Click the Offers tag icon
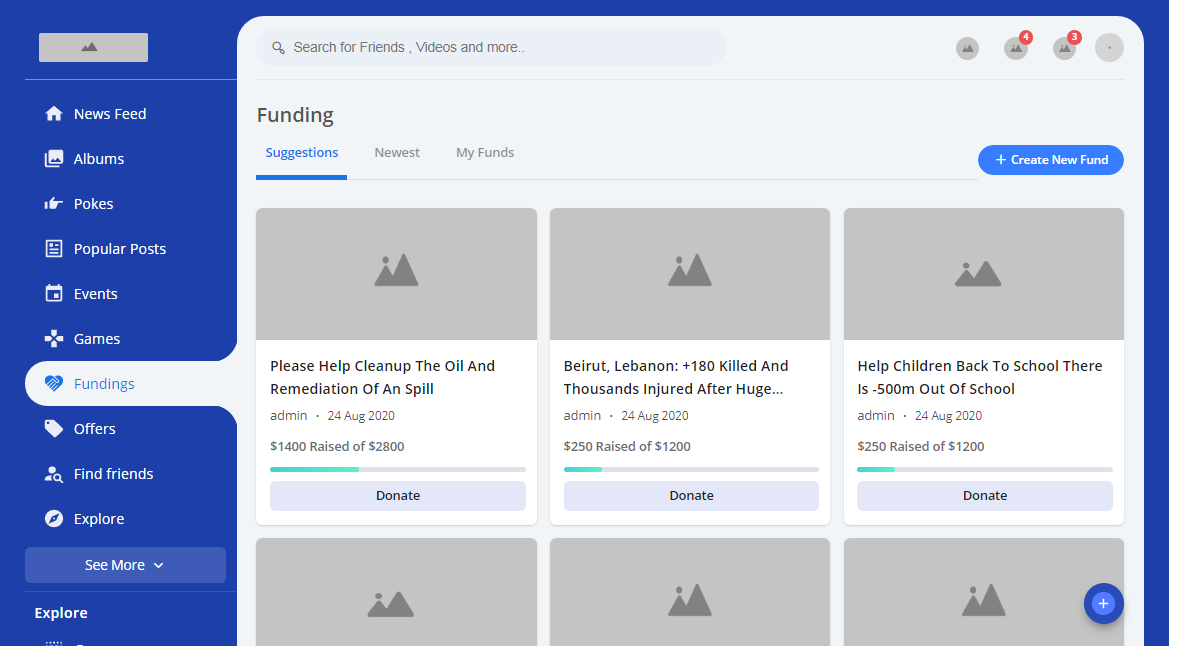The height and width of the screenshot is (646, 1186). [x=54, y=429]
